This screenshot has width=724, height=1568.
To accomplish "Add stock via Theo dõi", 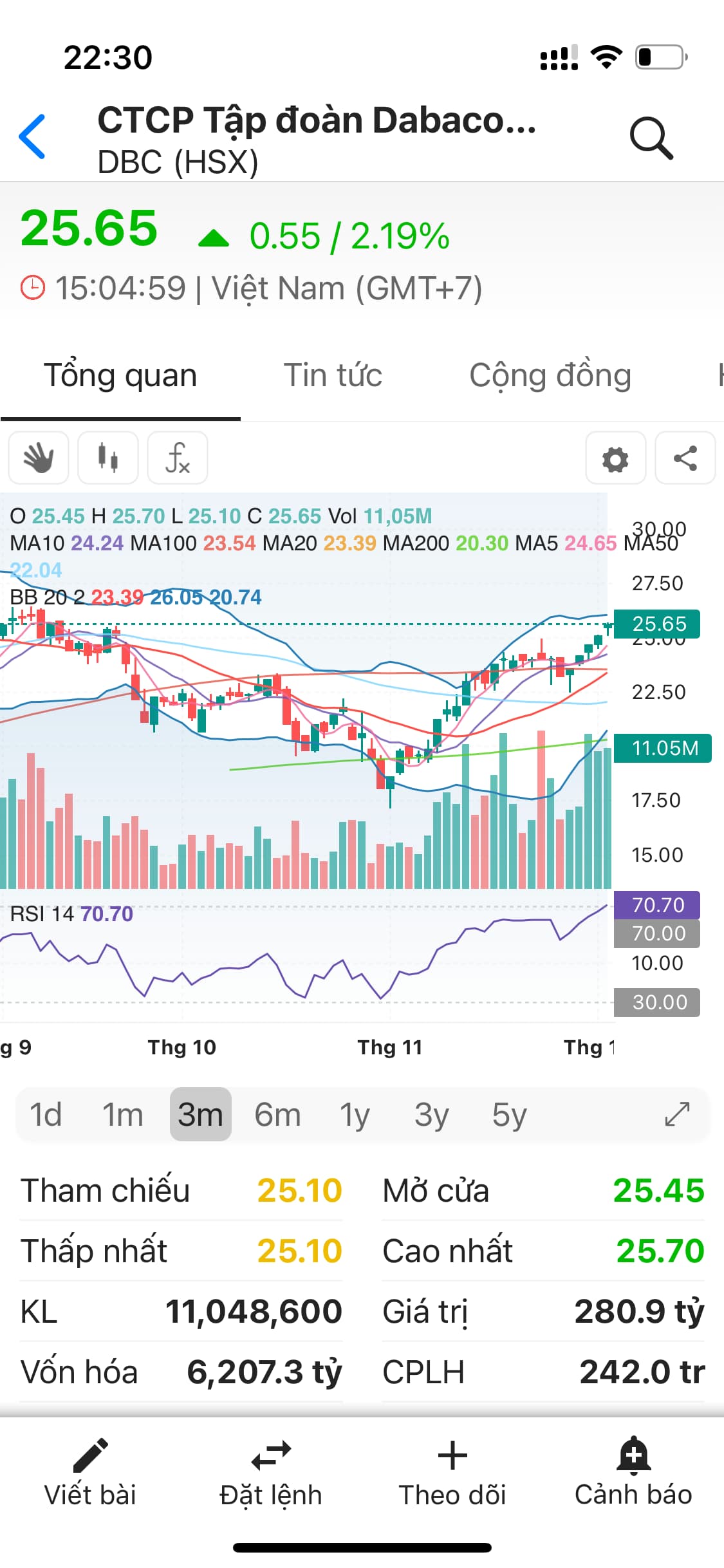I will click(452, 1472).
